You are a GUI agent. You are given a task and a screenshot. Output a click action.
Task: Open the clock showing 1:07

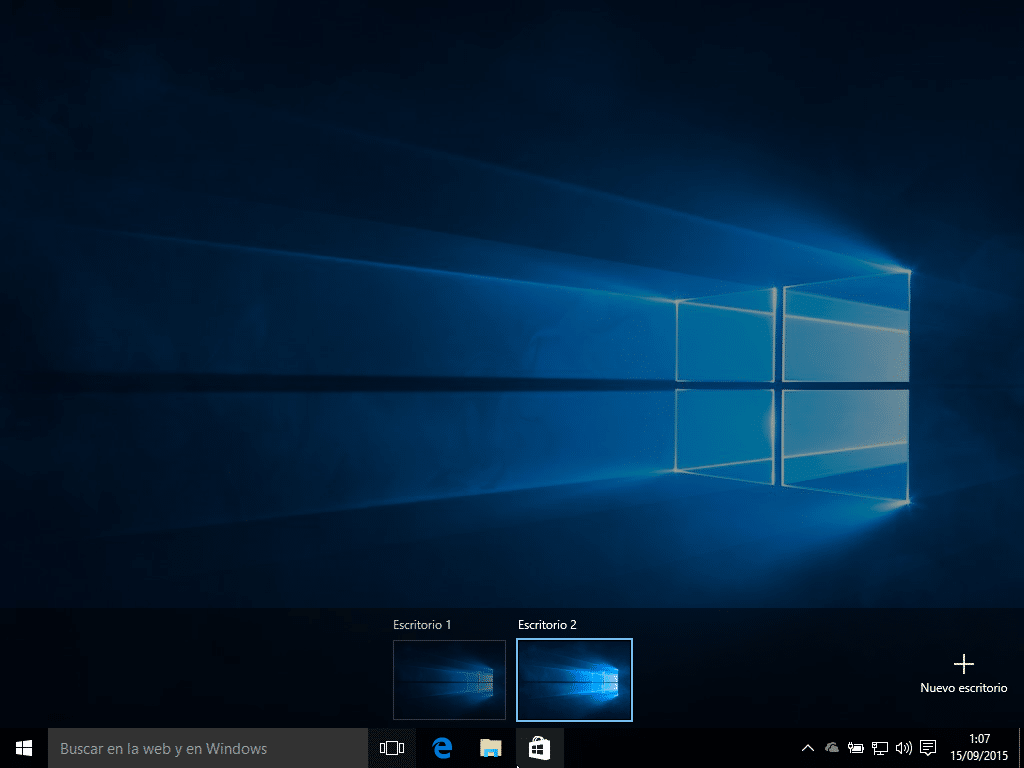pyautogui.click(x=980, y=739)
